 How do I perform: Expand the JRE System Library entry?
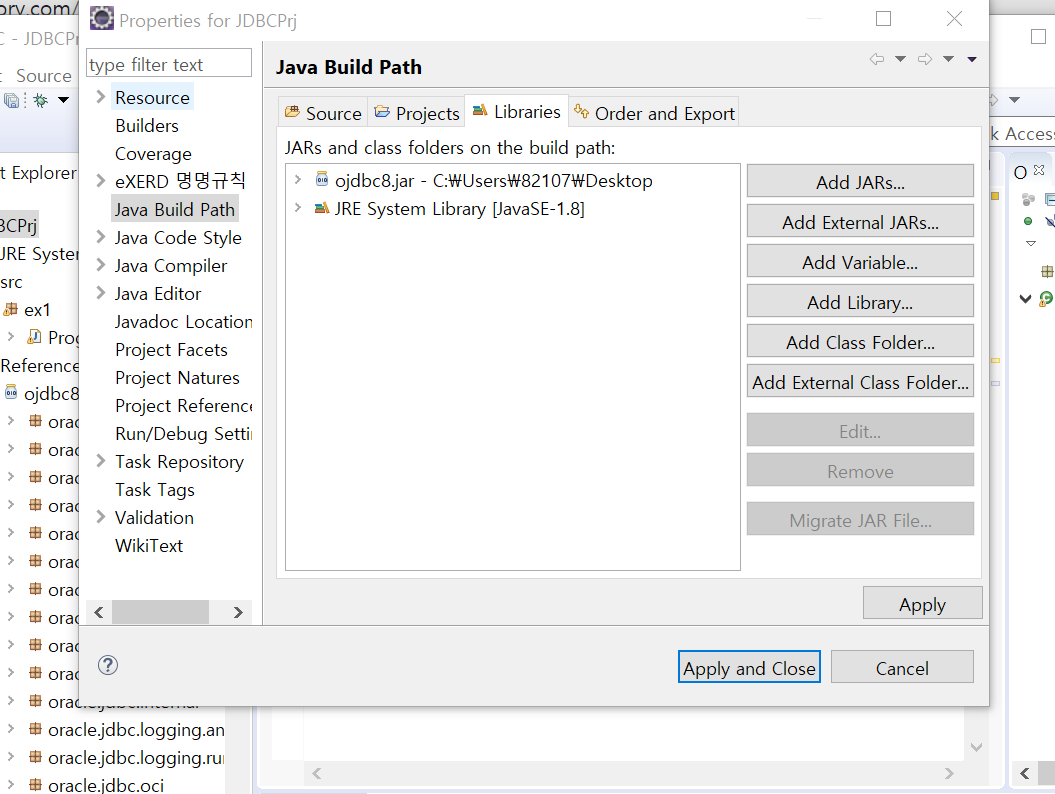297,208
